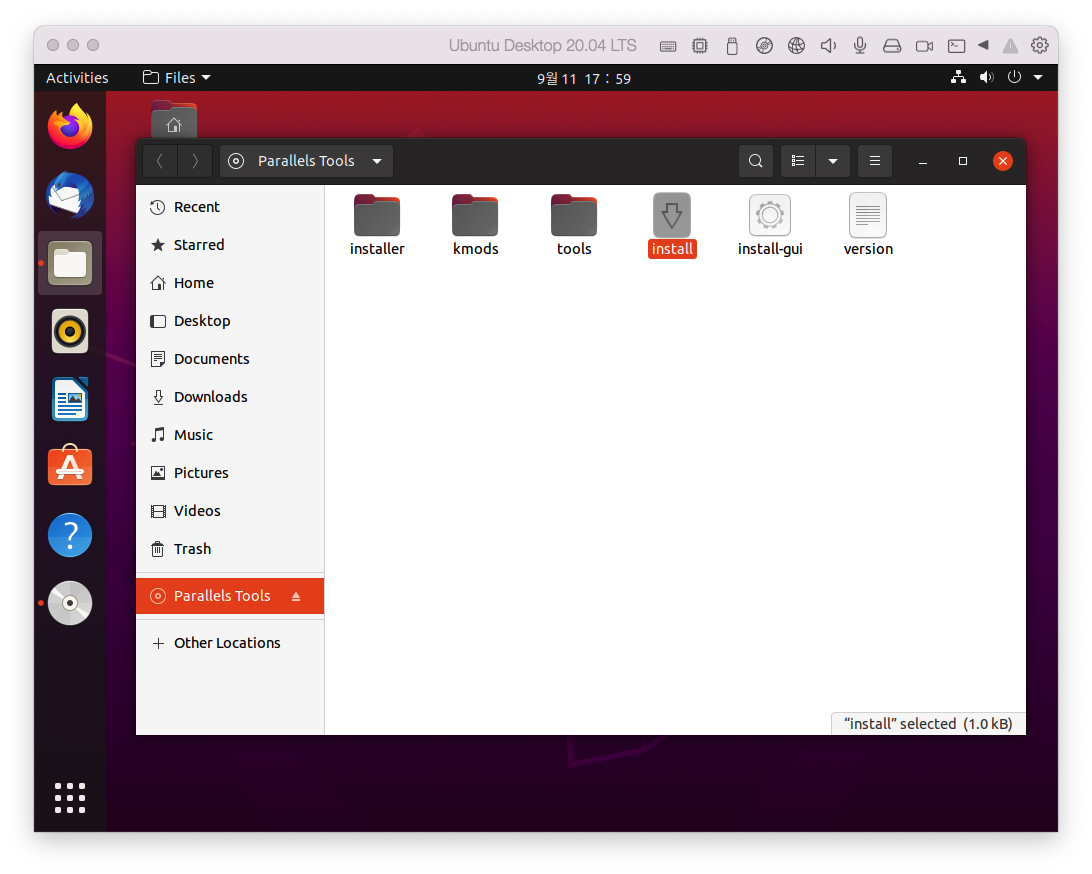The image size is (1092, 874).
Task: Open the hamburger menu in Files
Action: (875, 162)
